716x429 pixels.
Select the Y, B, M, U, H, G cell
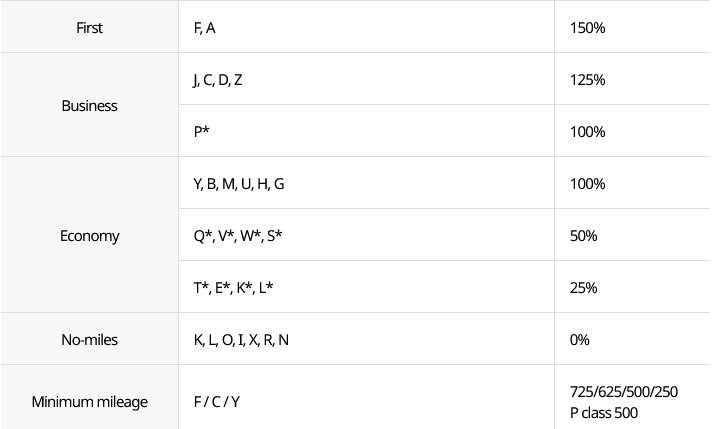tap(367, 183)
